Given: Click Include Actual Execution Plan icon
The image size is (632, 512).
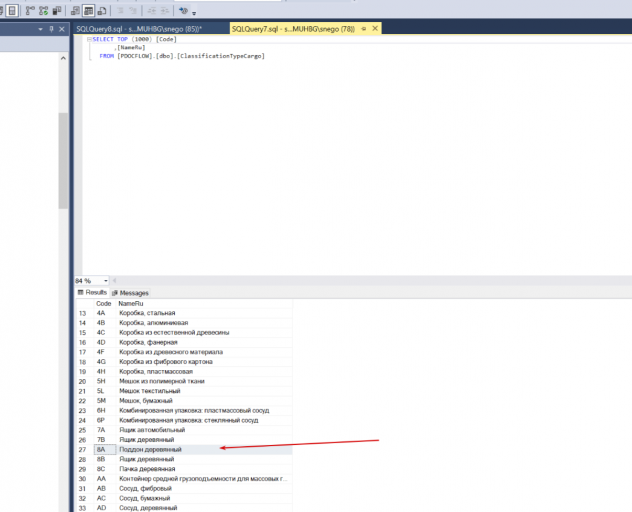Looking at the screenshot, I should coord(30,11).
